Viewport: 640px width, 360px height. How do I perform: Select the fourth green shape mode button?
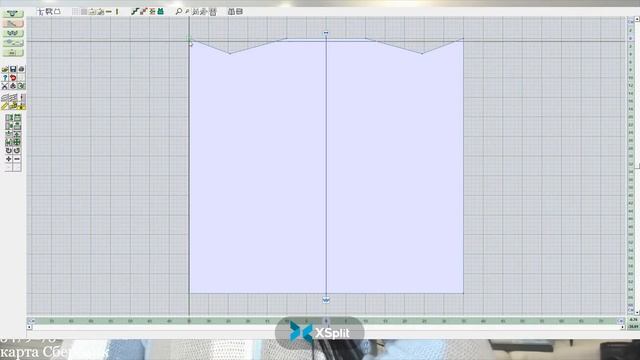pos(13,42)
